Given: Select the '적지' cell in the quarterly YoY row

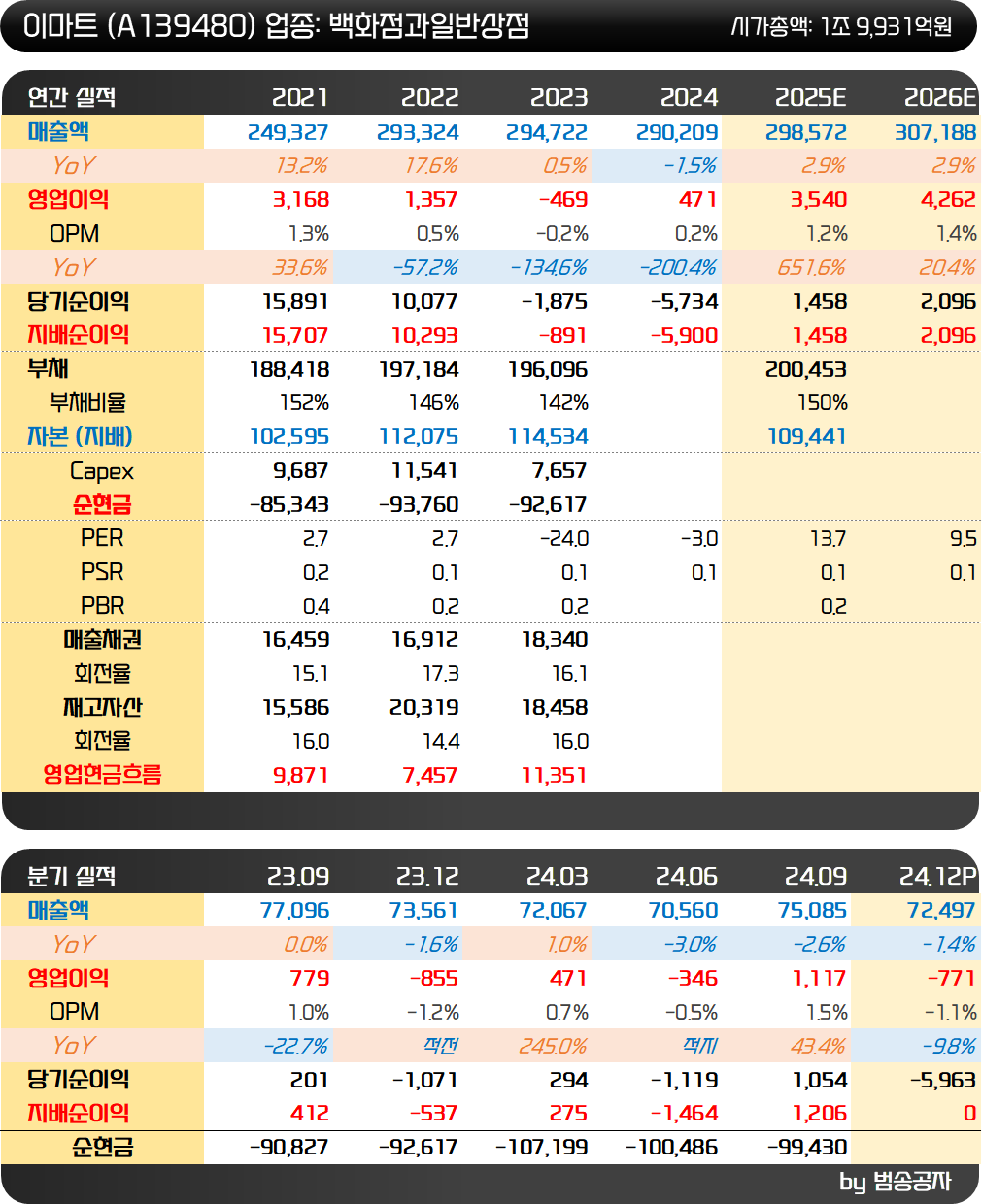Looking at the screenshot, I should (699, 1045).
